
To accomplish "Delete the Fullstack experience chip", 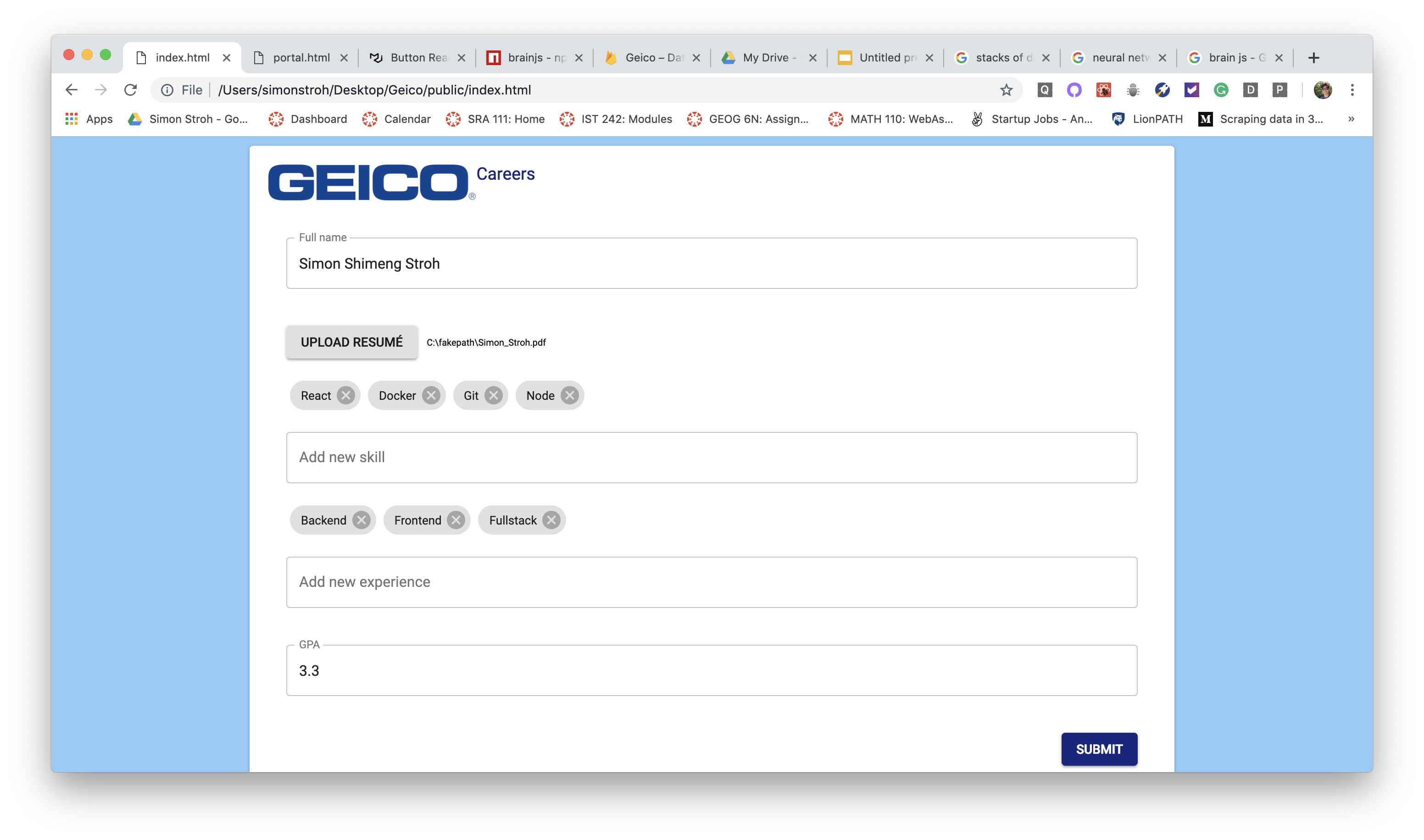I will (551, 519).
